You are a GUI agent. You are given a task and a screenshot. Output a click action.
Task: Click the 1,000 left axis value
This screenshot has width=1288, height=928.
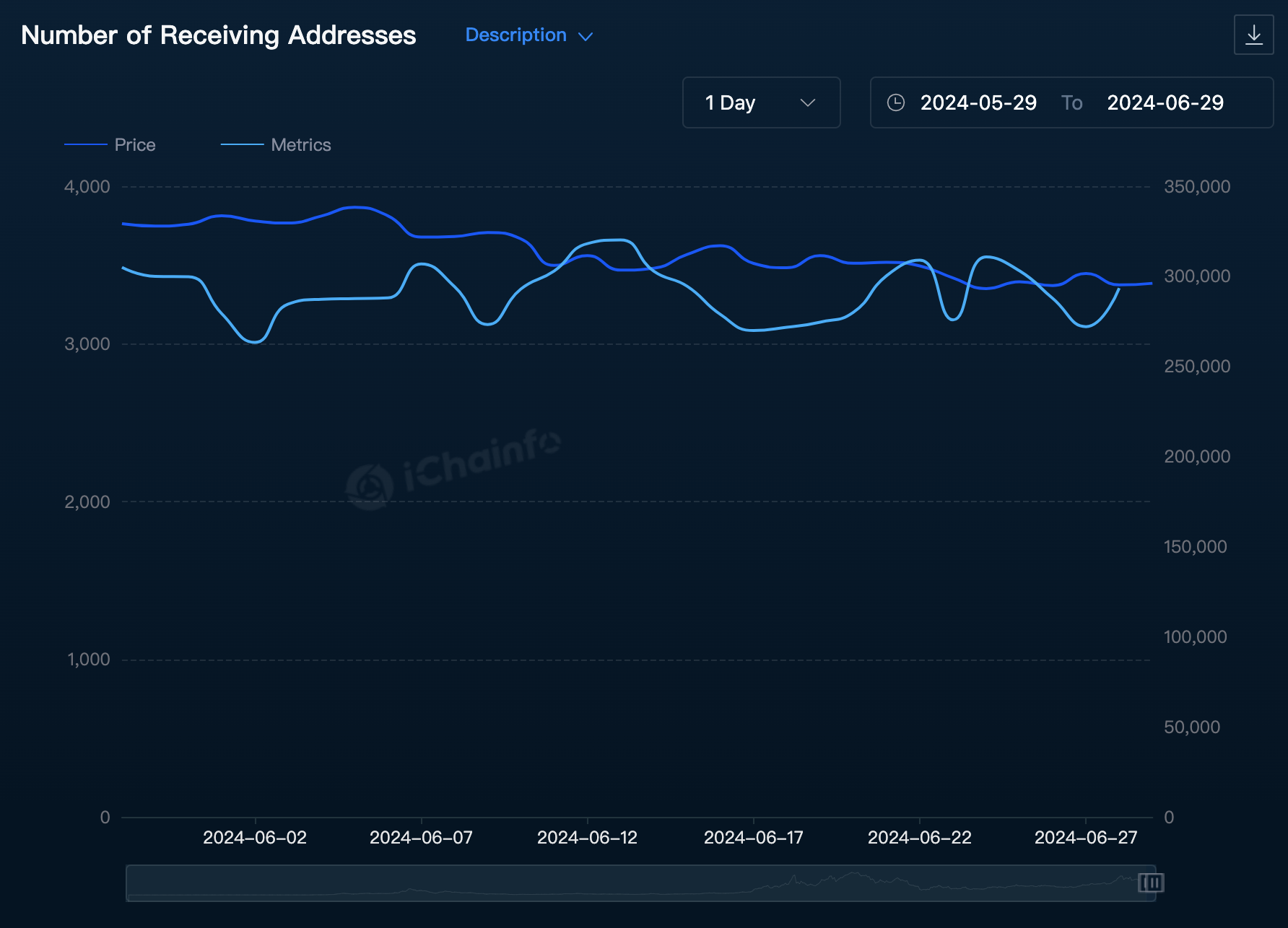(x=88, y=660)
